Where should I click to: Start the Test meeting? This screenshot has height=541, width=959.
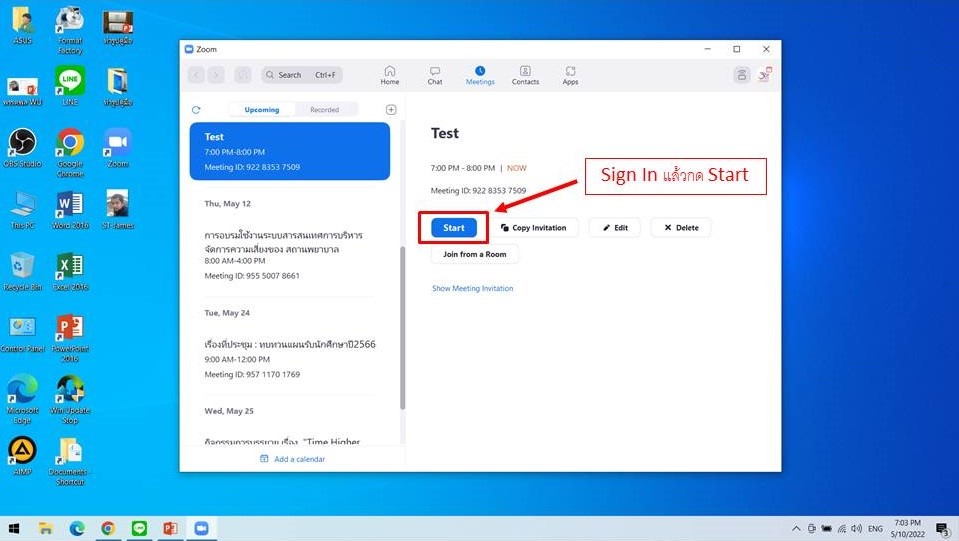pos(454,227)
